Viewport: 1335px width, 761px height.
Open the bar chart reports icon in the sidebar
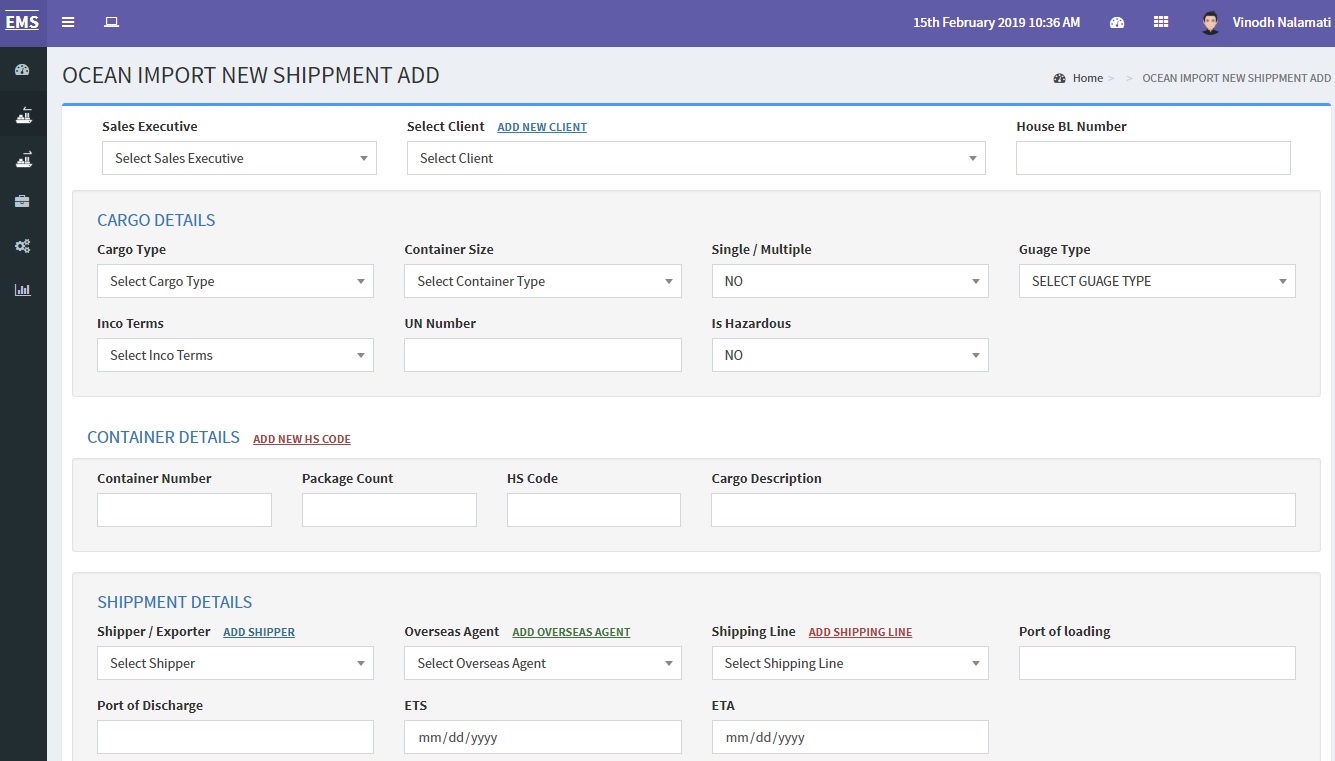[x=23, y=290]
